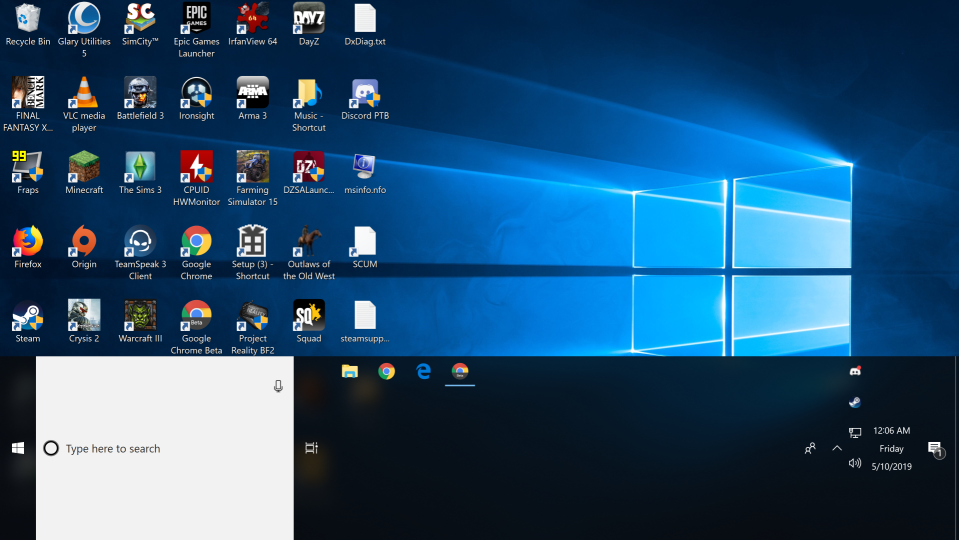Launch Project Reality BF2 shortcut
The height and width of the screenshot is (540, 959).
click(253, 327)
